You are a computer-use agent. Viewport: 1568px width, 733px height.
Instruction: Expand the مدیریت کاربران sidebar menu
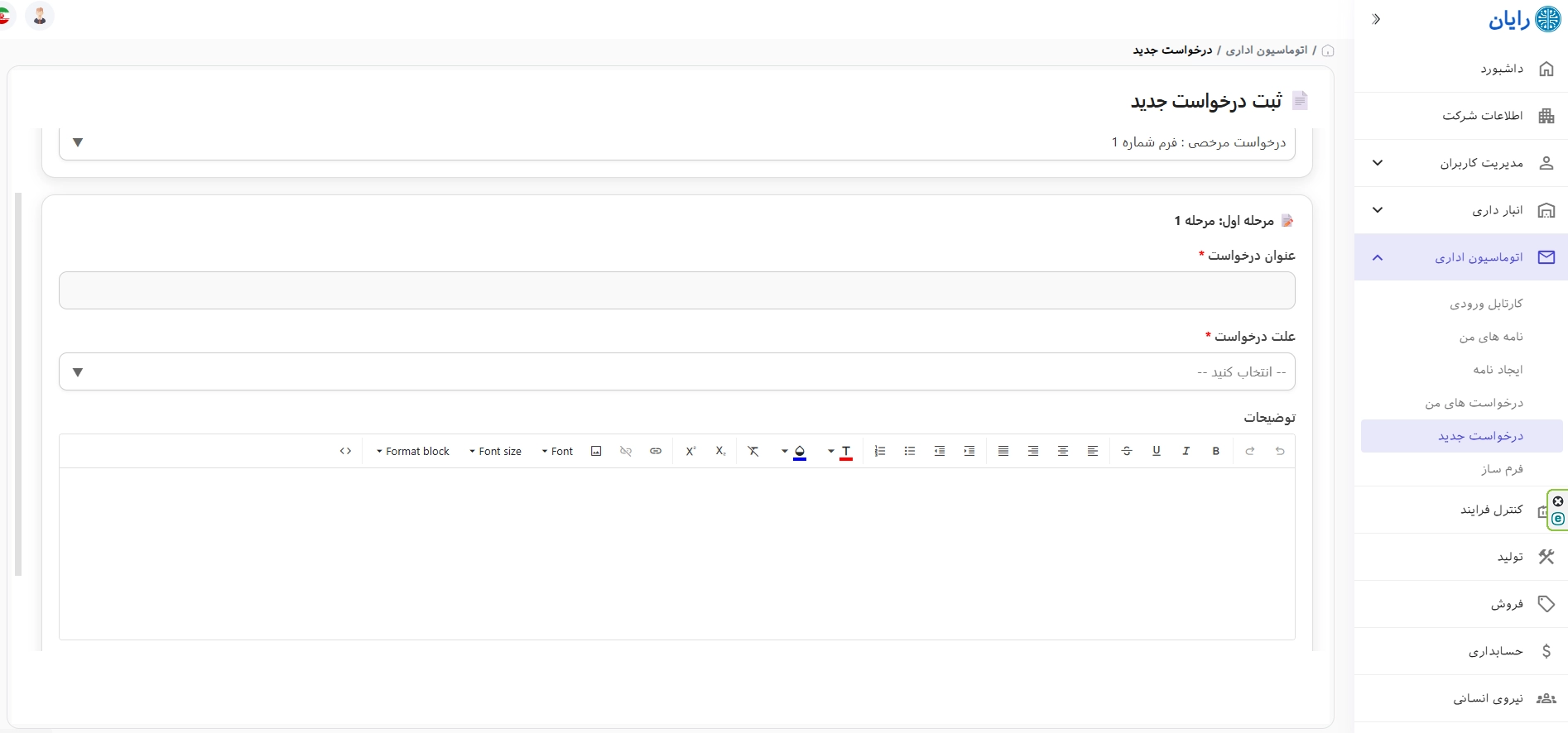[1461, 163]
